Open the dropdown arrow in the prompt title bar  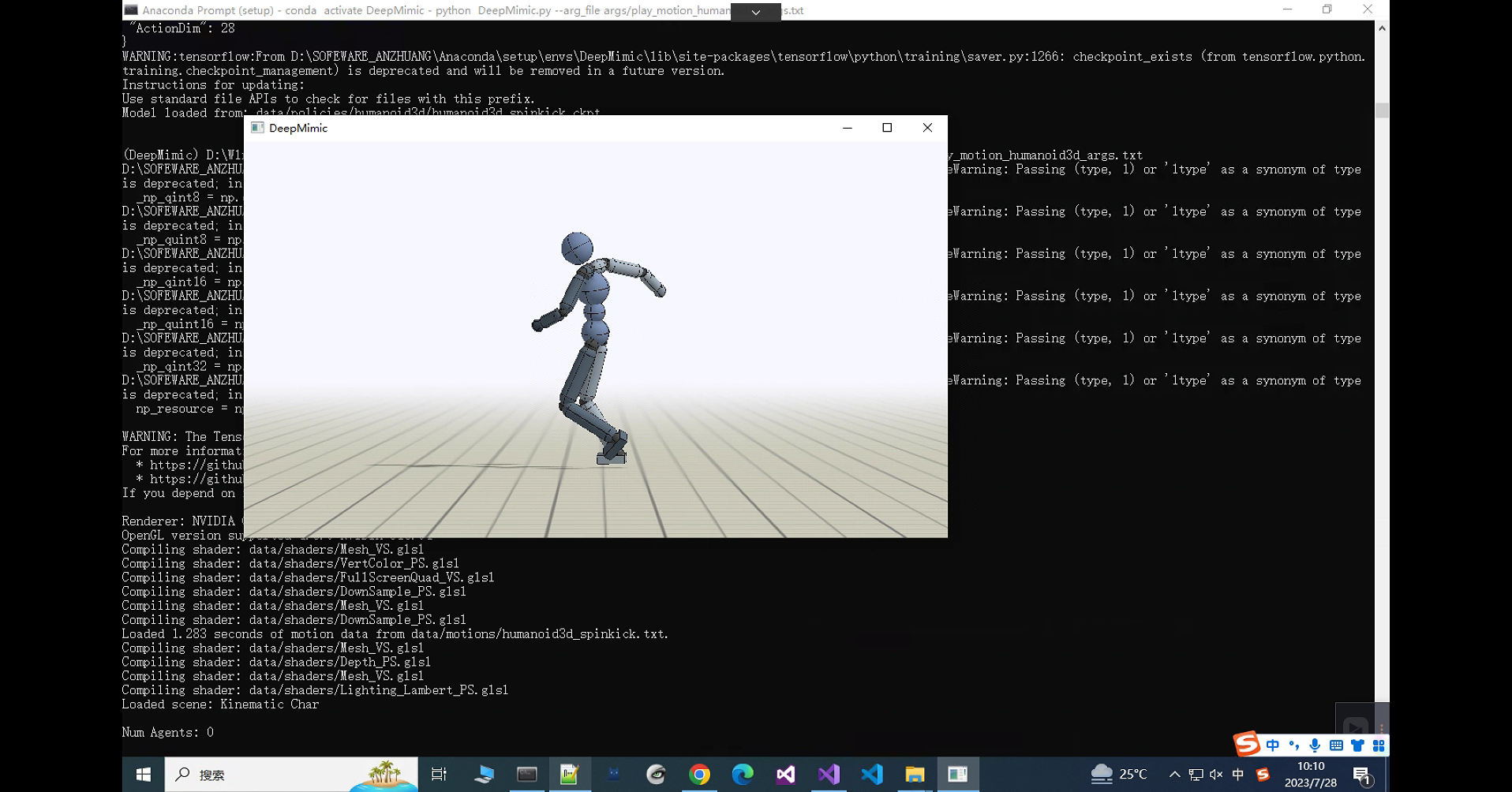[x=755, y=13]
